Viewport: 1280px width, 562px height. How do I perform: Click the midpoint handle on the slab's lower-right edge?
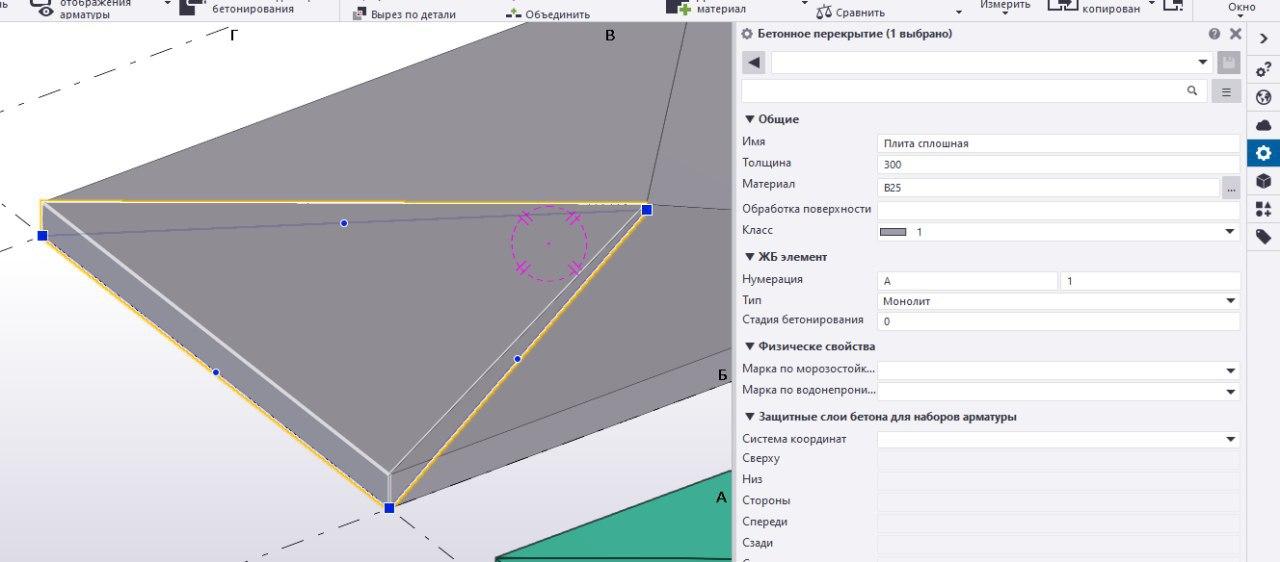tap(518, 358)
